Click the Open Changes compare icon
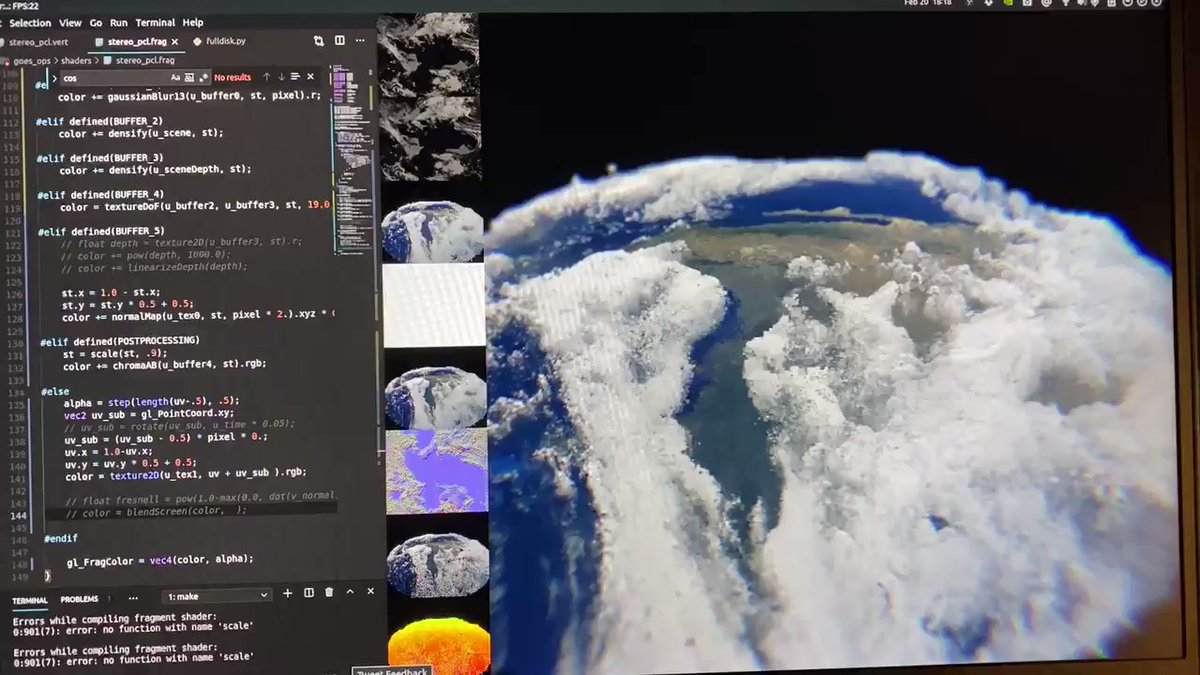Viewport: 1200px width, 675px height. [319, 41]
